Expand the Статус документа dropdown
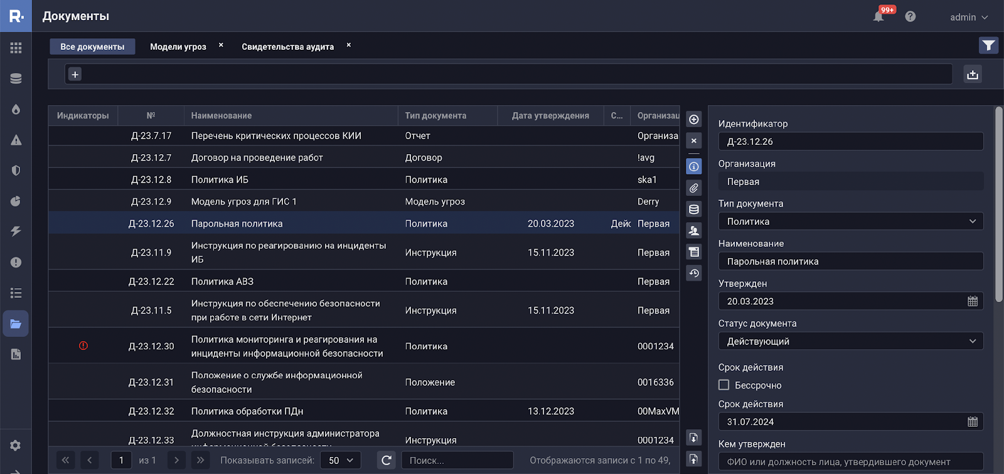This screenshot has width=1004, height=474. (x=850, y=341)
